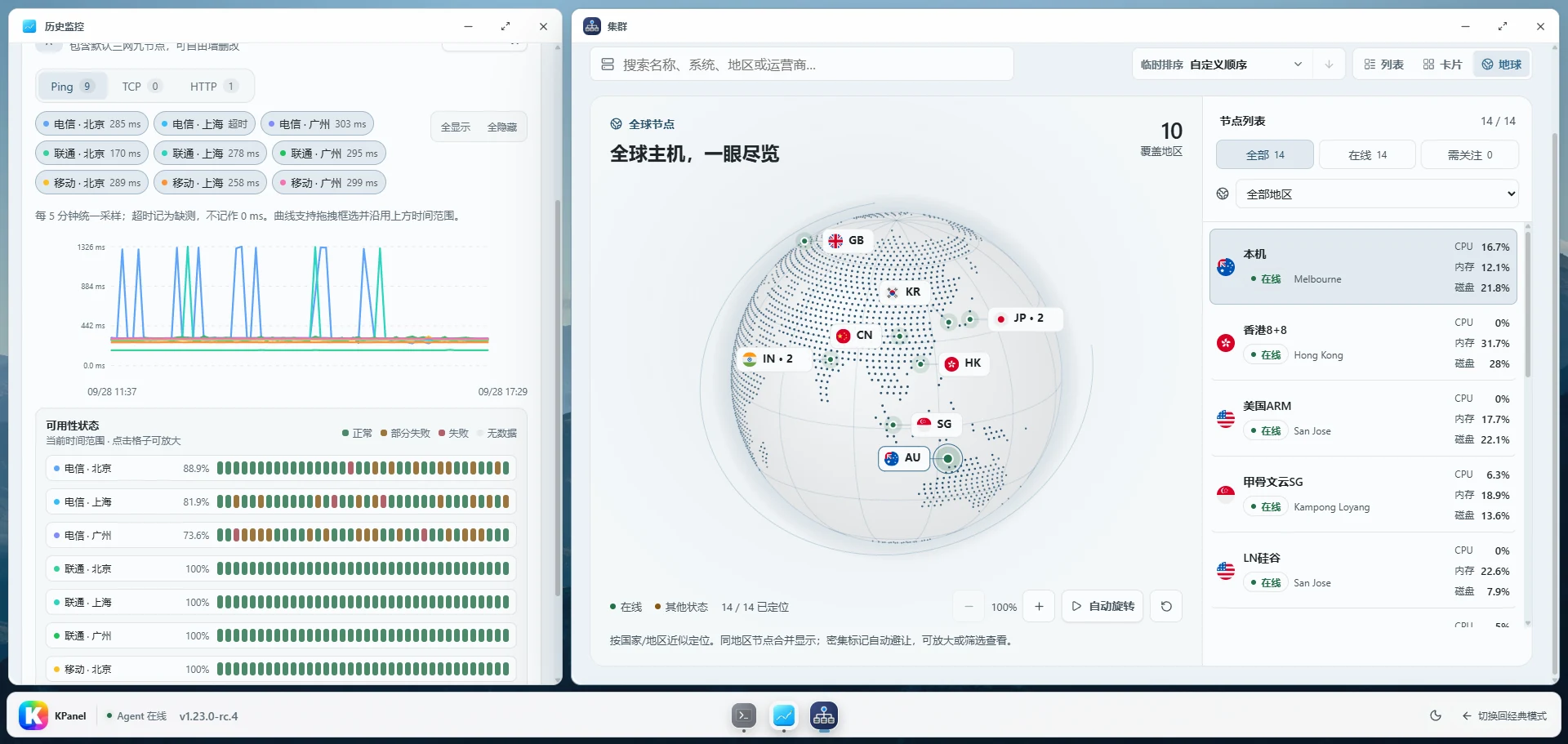The image size is (1568, 744).
Task: Click the KPanel logo icon
Action: click(33, 716)
